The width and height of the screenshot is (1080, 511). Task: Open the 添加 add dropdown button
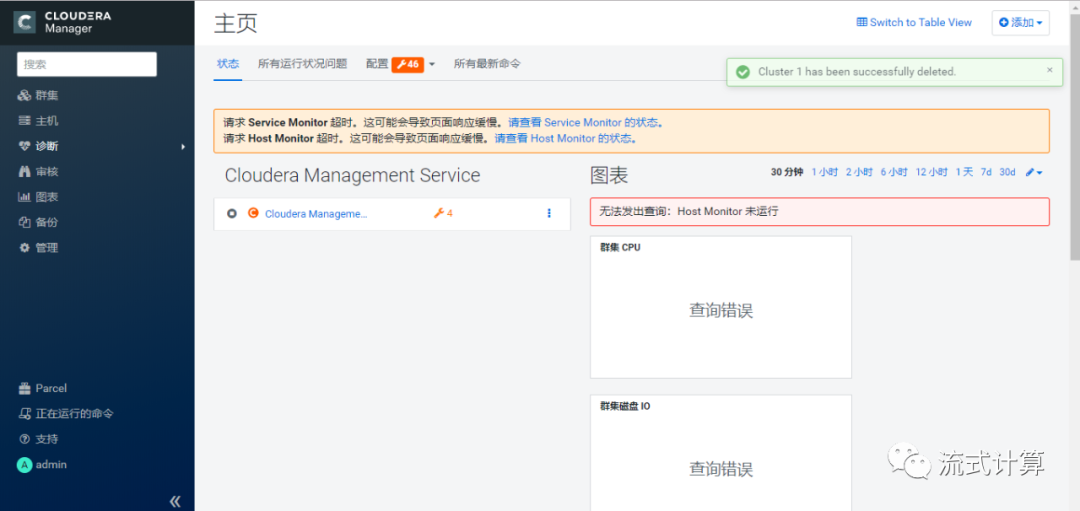click(x=1021, y=23)
